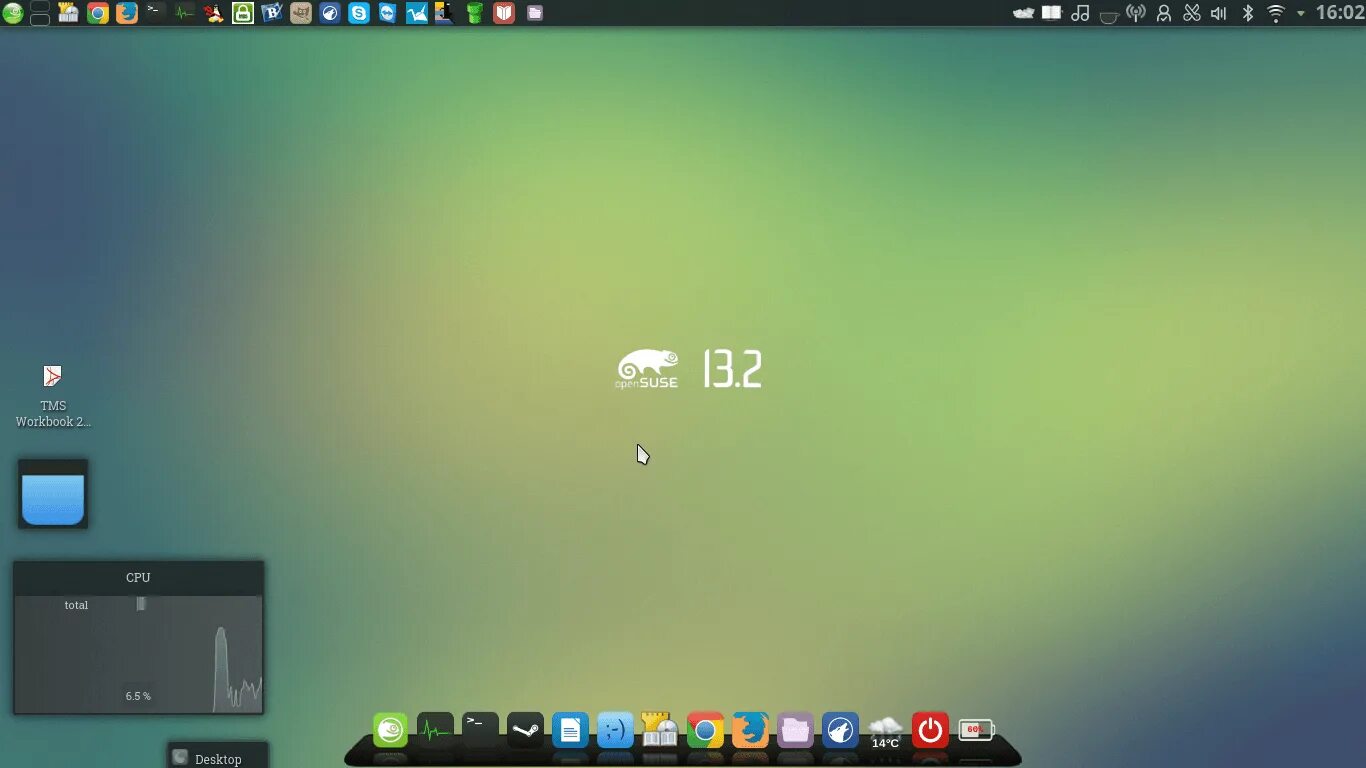The height and width of the screenshot is (768, 1366).
Task: Open the purple folder icon in top panel
Action: 535,13
